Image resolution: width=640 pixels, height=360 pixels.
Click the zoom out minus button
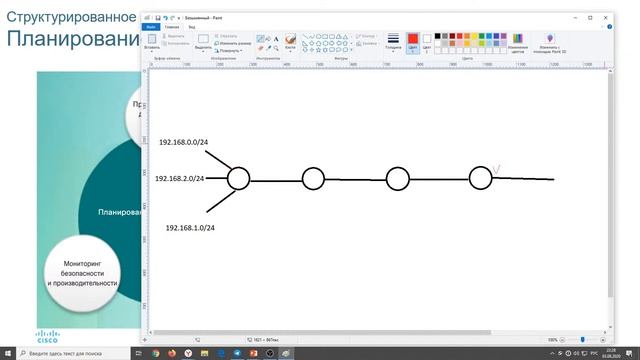562,340
